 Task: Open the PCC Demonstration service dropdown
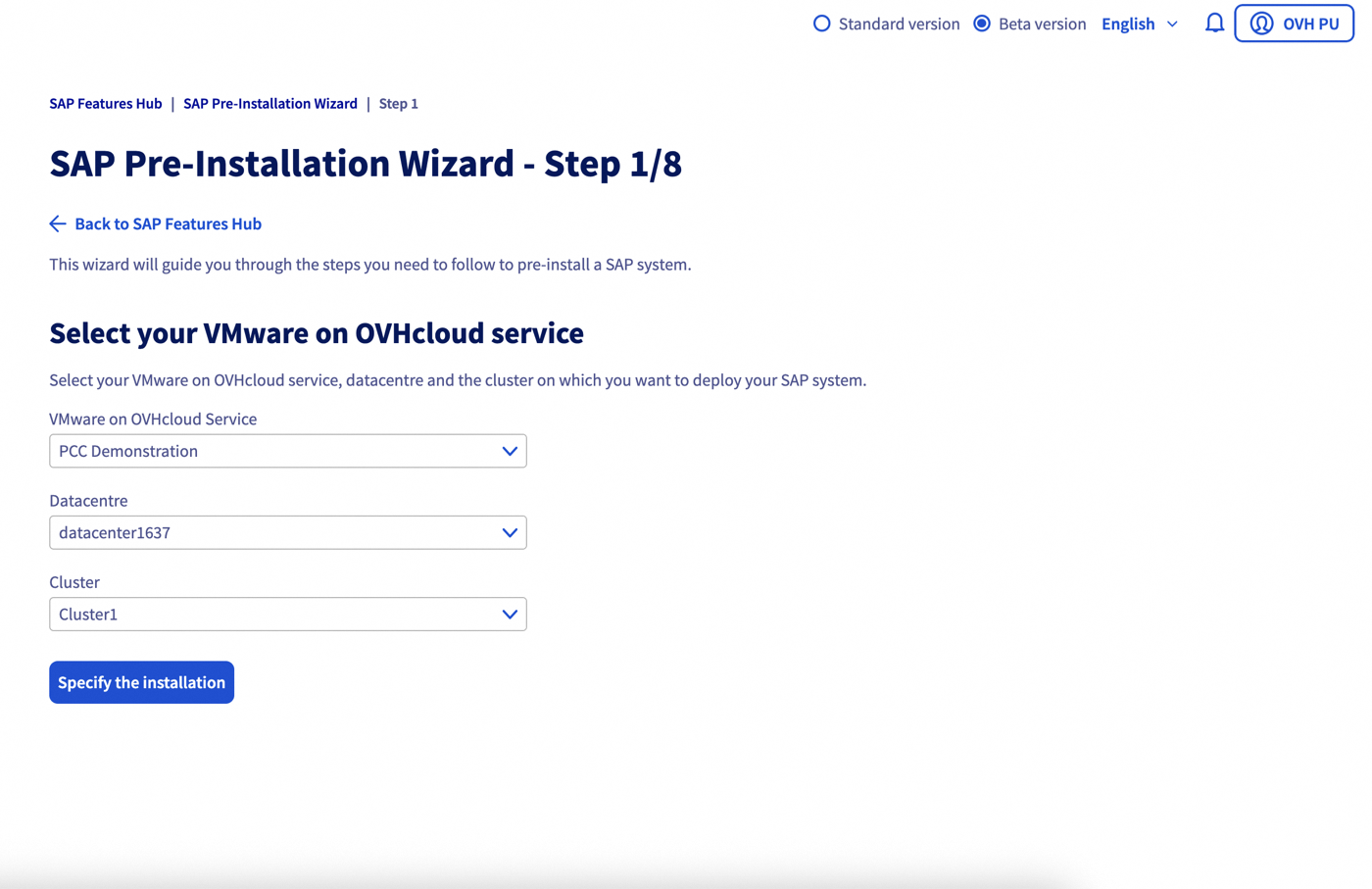pos(288,451)
